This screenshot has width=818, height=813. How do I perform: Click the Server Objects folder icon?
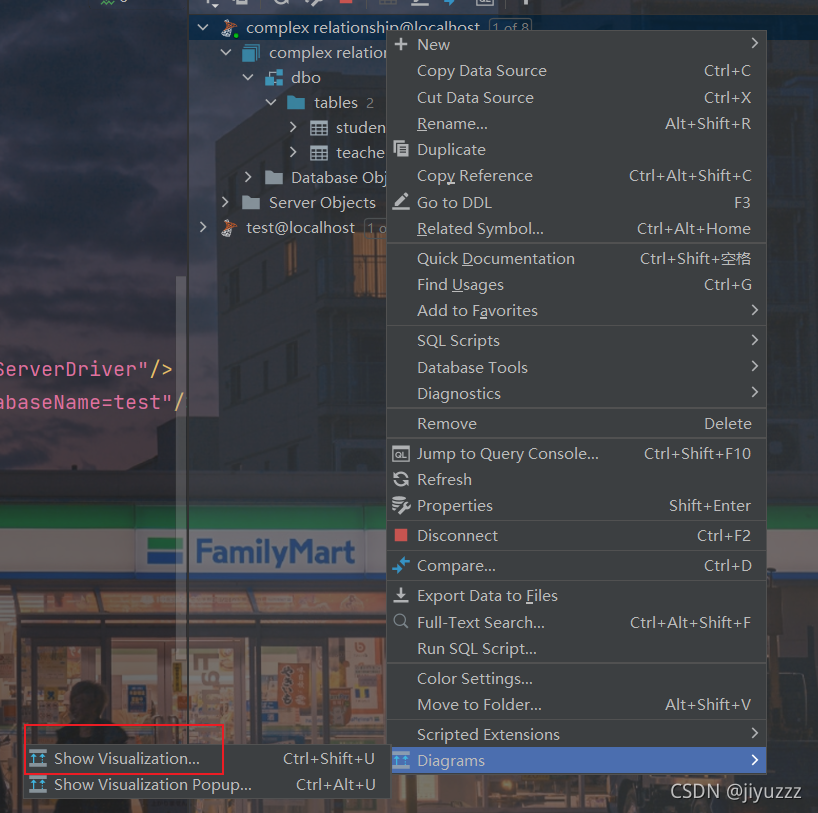(251, 202)
